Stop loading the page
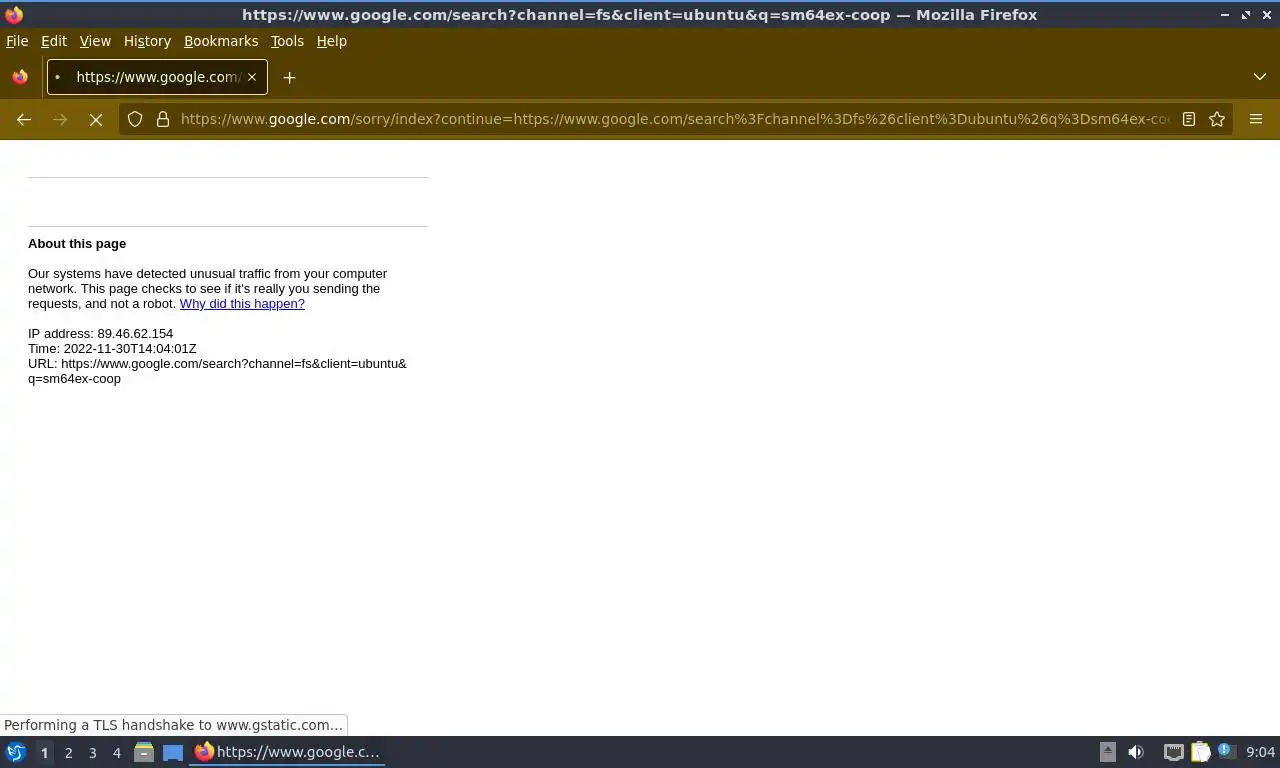This screenshot has height=768, width=1280. click(96, 119)
